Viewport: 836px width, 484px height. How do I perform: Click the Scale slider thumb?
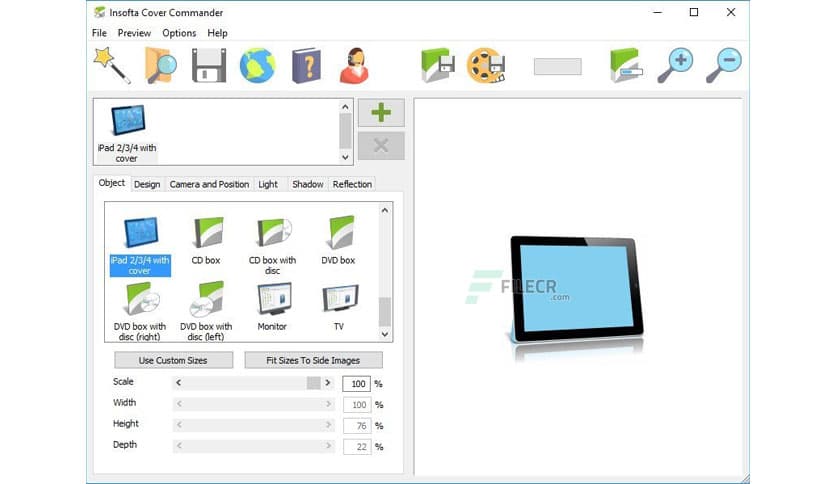314,383
